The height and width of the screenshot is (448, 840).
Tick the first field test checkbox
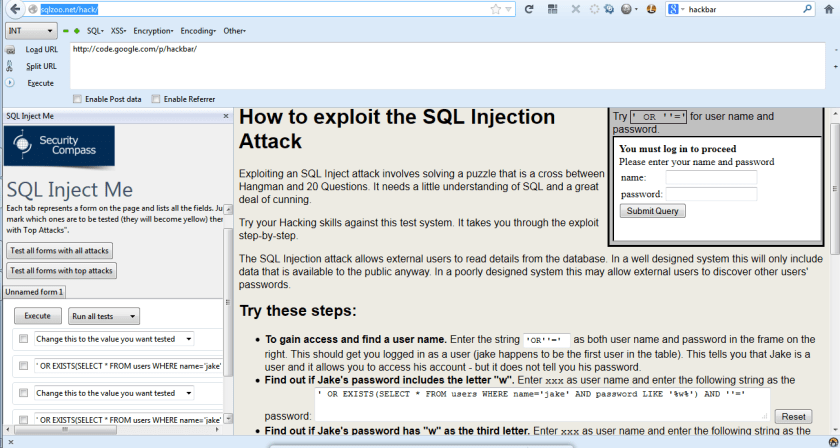point(23,340)
